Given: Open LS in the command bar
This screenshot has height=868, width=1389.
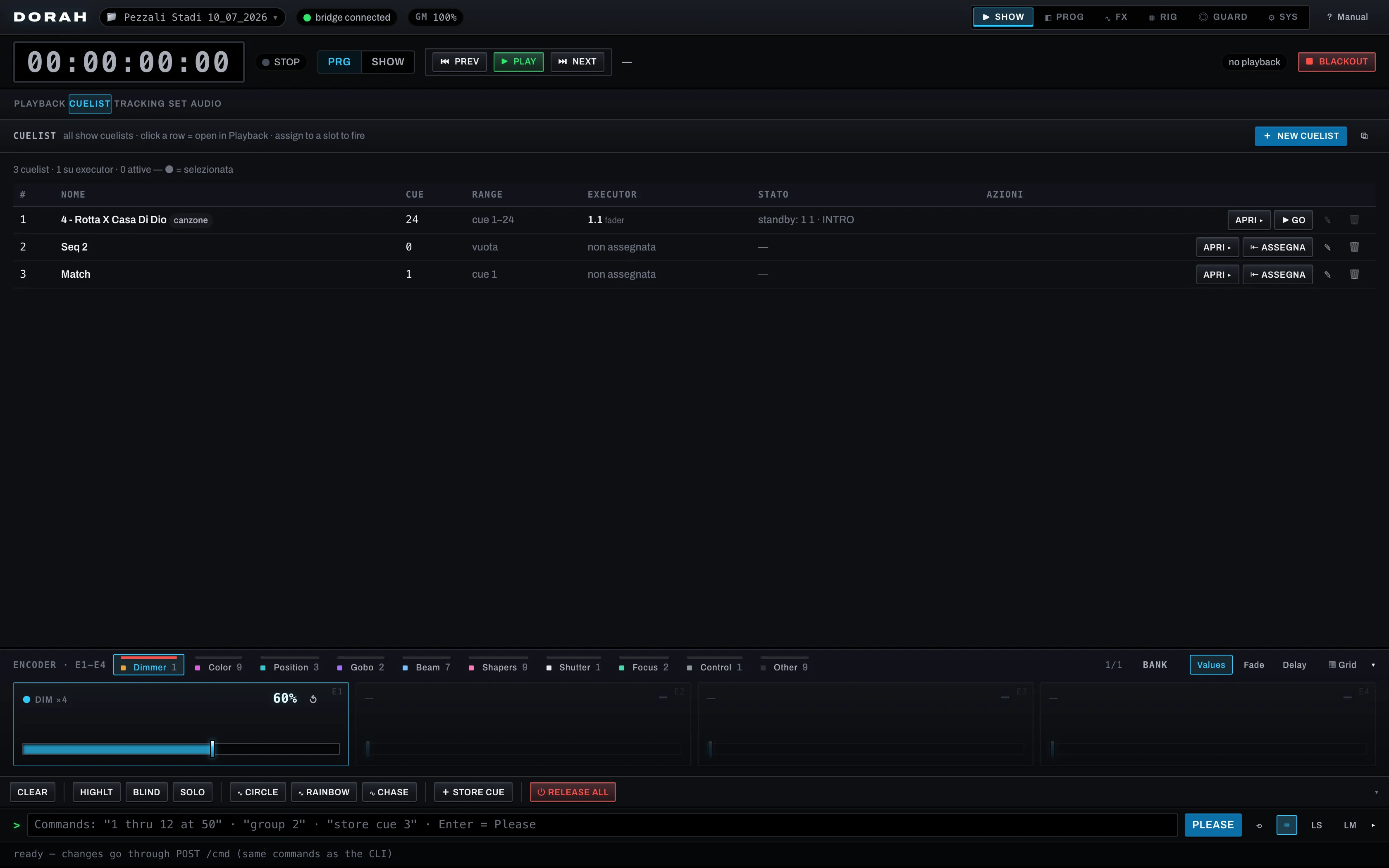Looking at the screenshot, I should click(x=1316, y=825).
